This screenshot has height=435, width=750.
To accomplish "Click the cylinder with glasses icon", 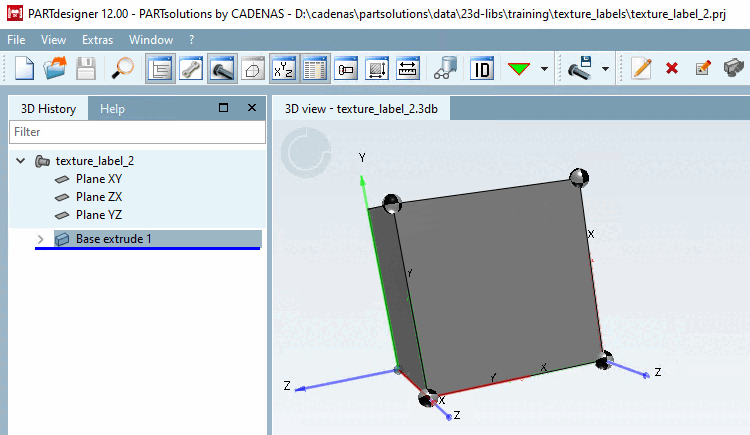I will pos(445,68).
